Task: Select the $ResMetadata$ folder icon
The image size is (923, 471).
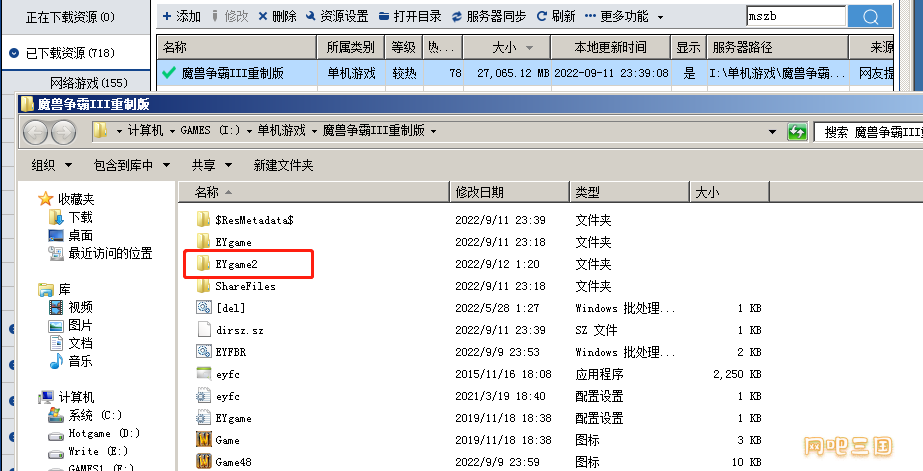Action: pyautogui.click(x=204, y=220)
